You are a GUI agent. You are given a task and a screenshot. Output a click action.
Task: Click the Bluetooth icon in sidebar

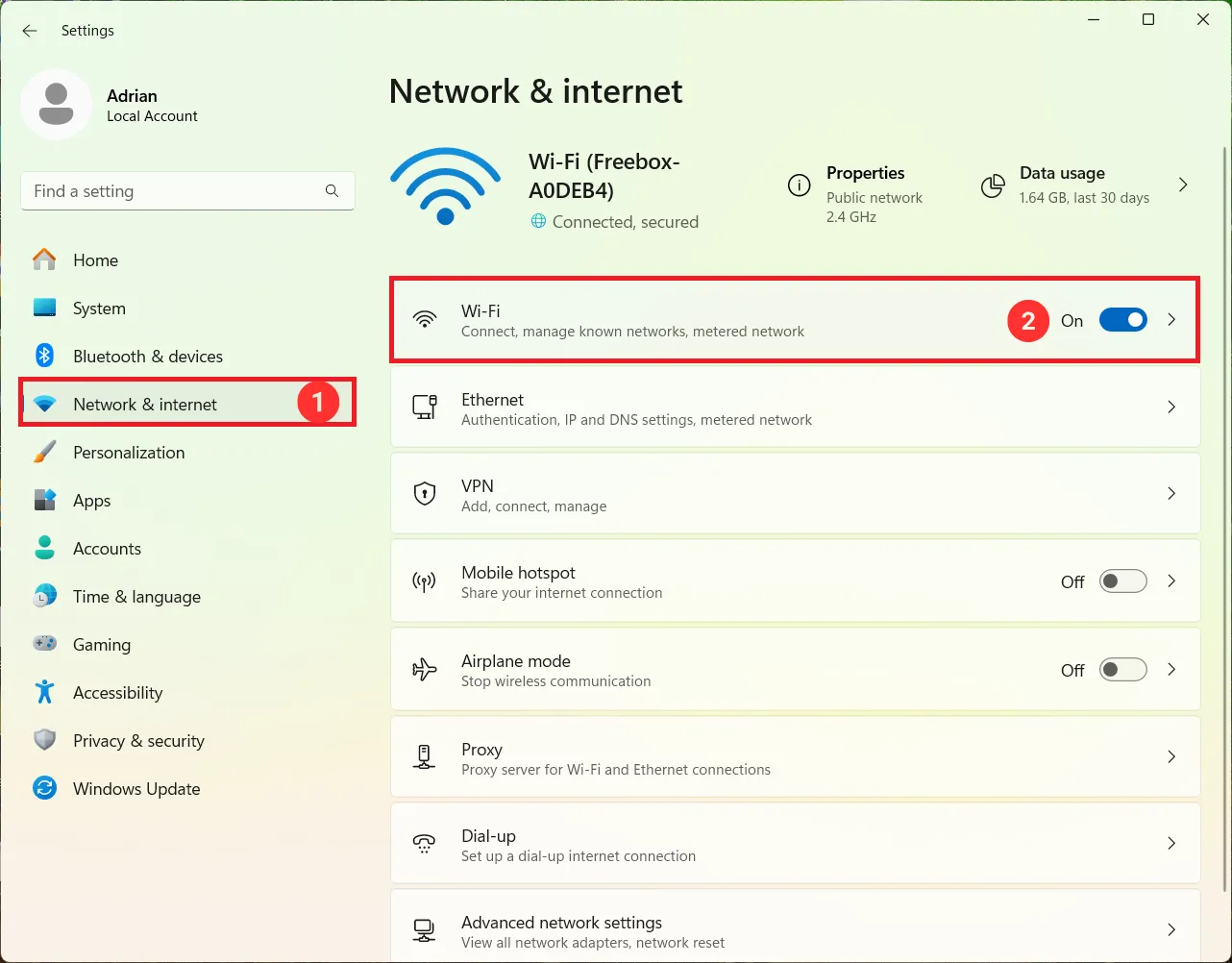pyautogui.click(x=44, y=356)
